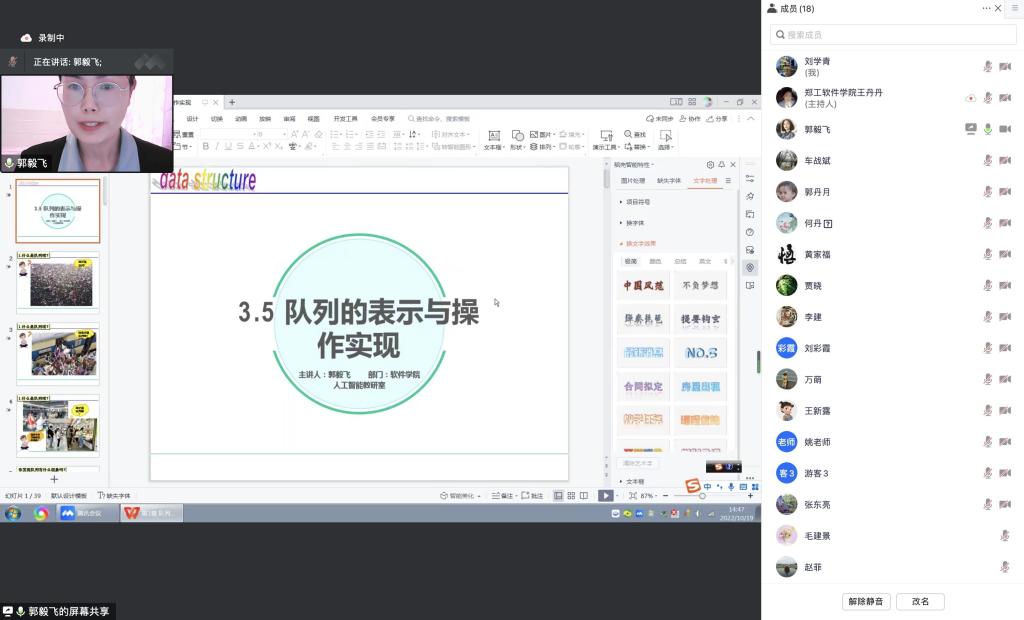1024x620 pixels.
Task: Open the 文本框 dropdown in ribbon
Action: coord(493,140)
